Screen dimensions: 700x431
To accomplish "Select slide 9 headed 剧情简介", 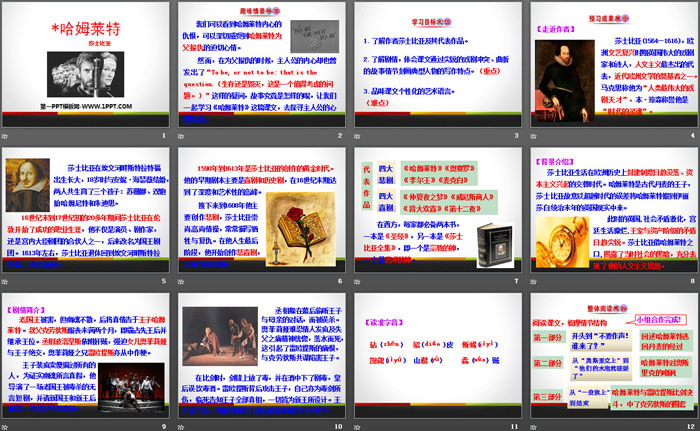I will (x=86, y=356).
